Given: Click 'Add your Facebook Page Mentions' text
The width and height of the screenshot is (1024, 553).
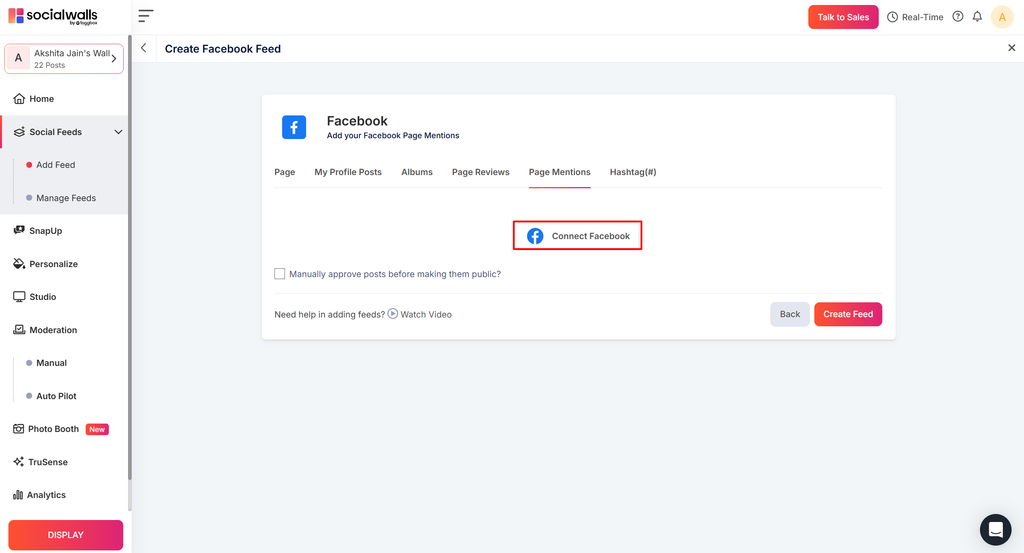Looking at the screenshot, I should [392, 136].
